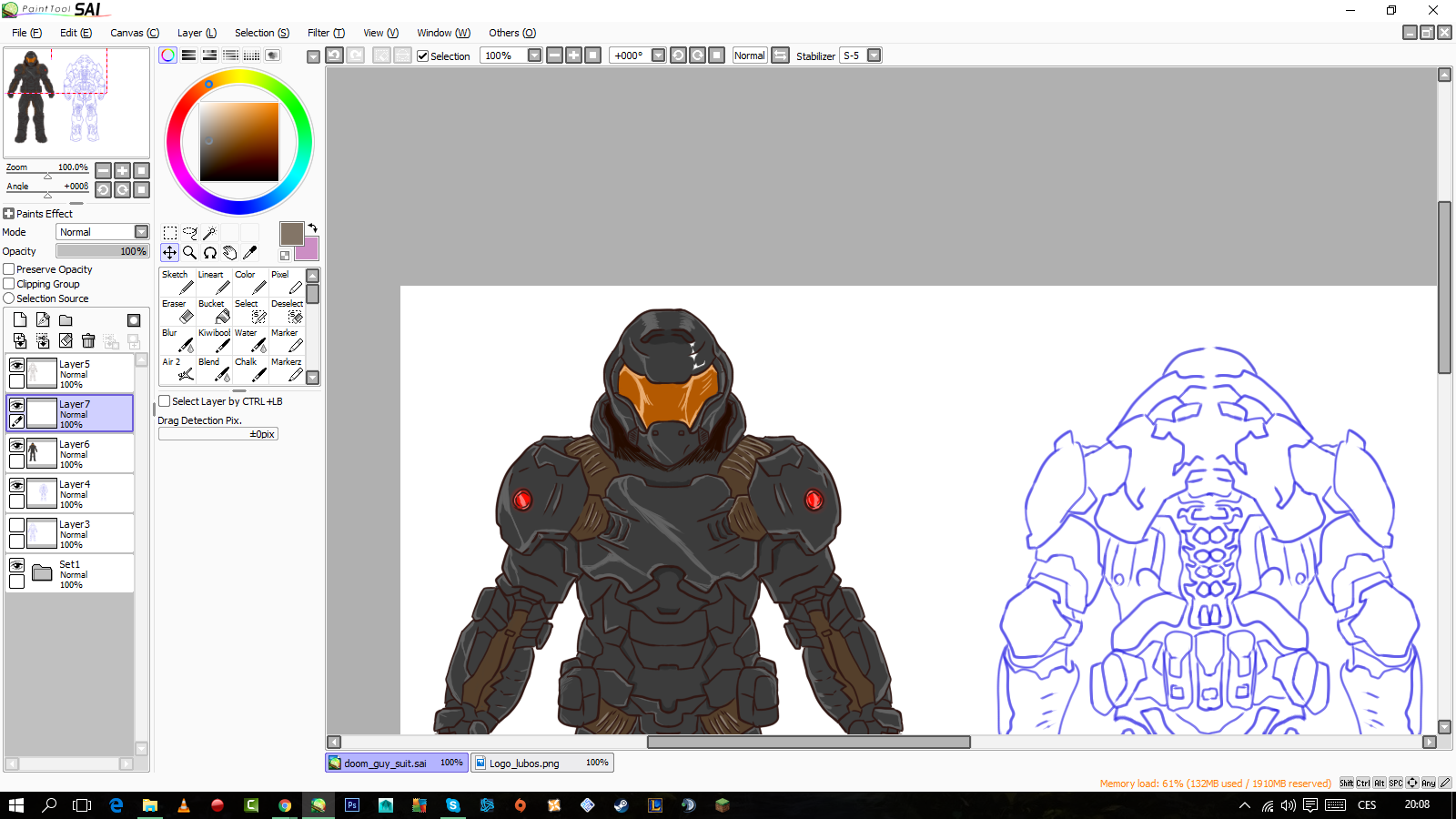
Task: Swap foreground and background colors
Action: coord(312,227)
